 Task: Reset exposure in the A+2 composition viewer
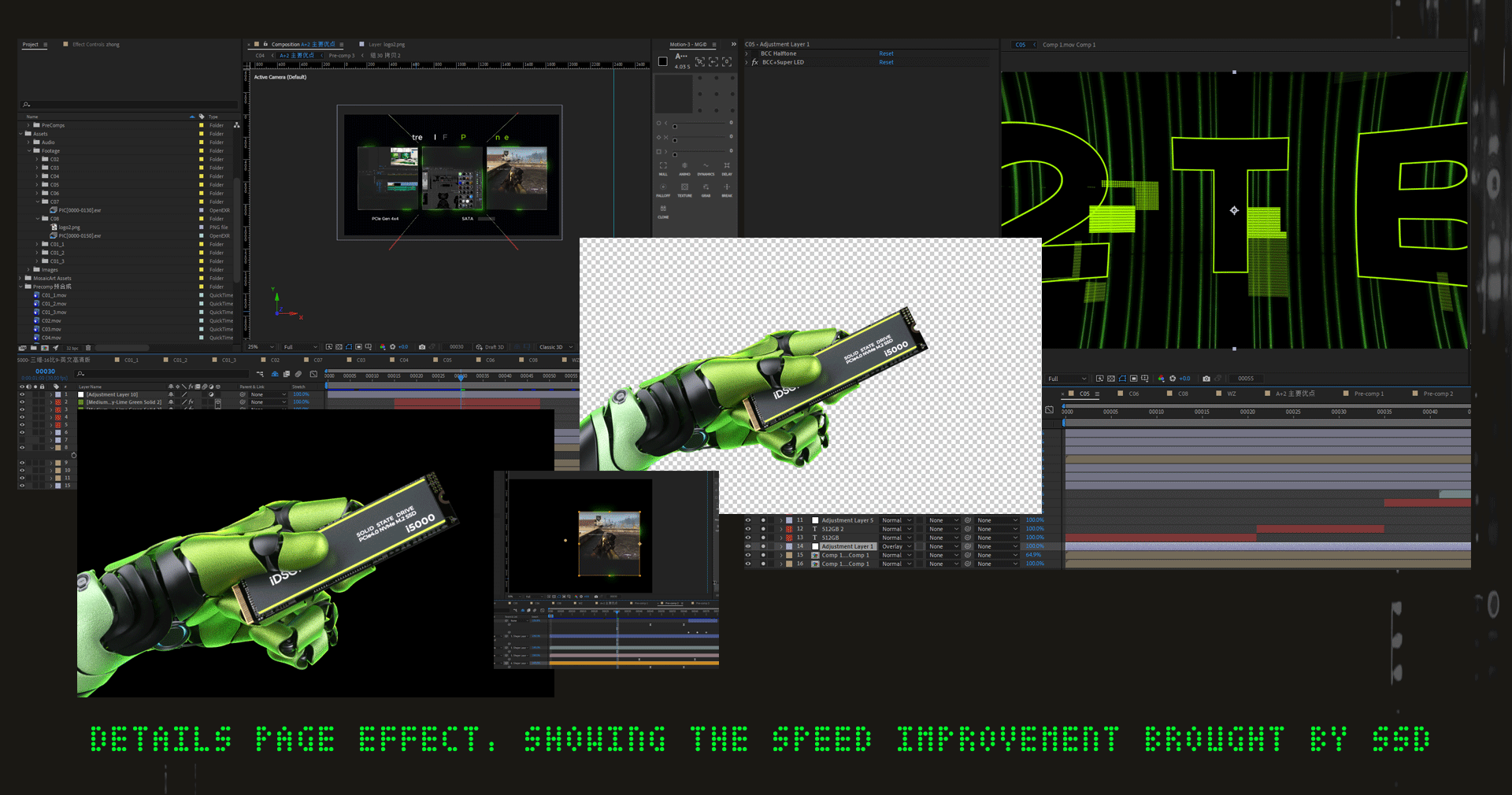(x=393, y=346)
